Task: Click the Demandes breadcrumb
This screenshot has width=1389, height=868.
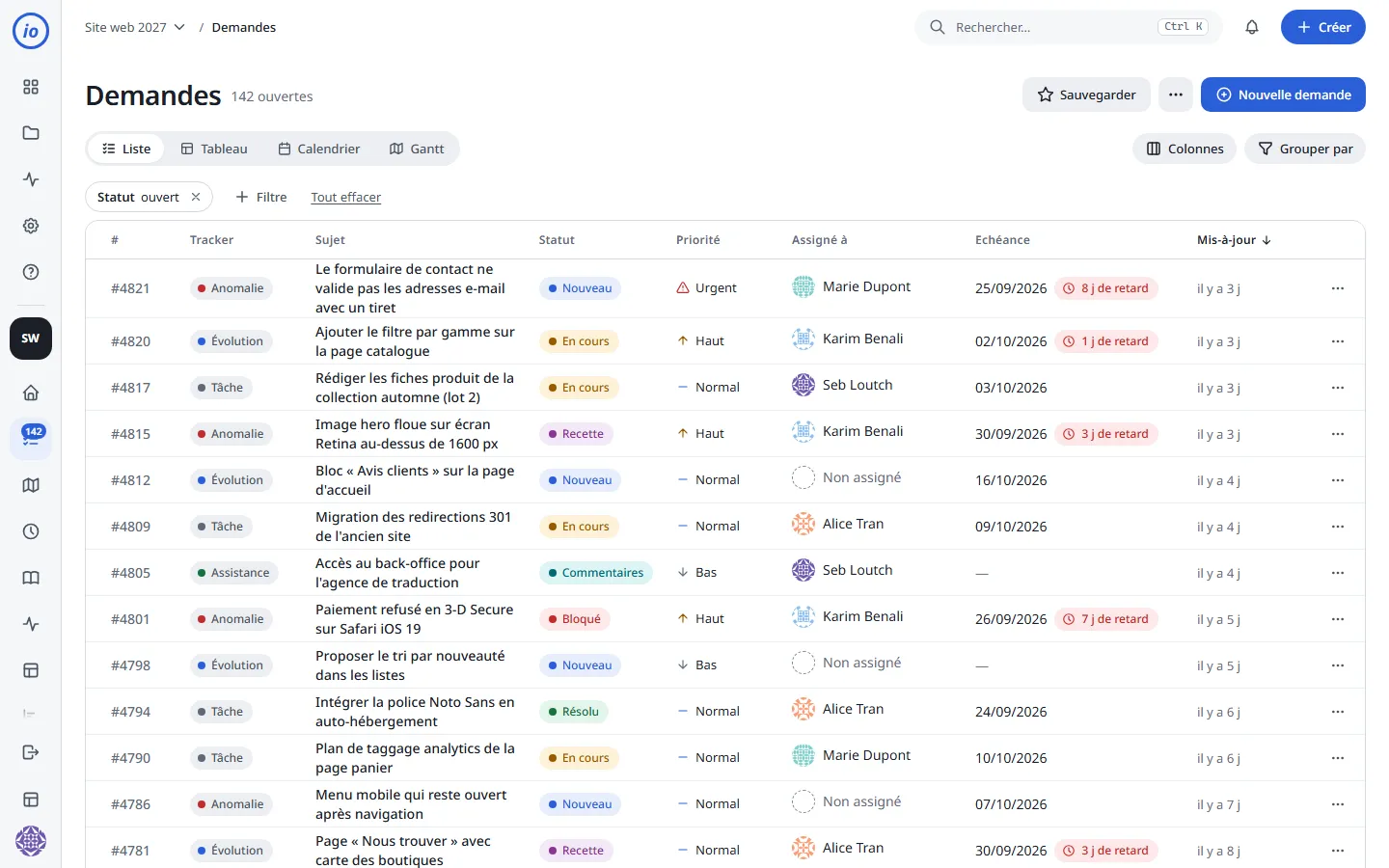Action: [244, 27]
